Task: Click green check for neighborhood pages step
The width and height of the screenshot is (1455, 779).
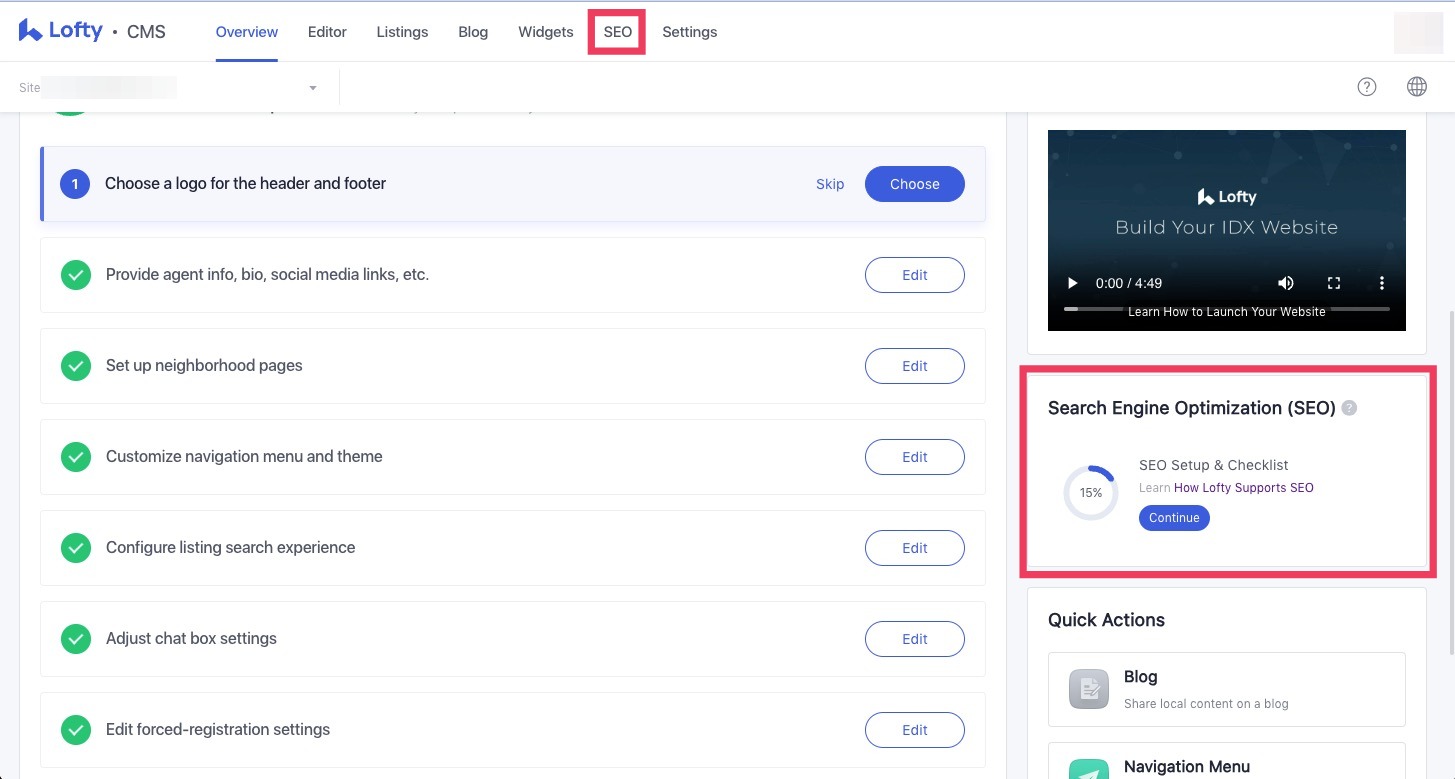Action: pyautogui.click(x=76, y=366)
